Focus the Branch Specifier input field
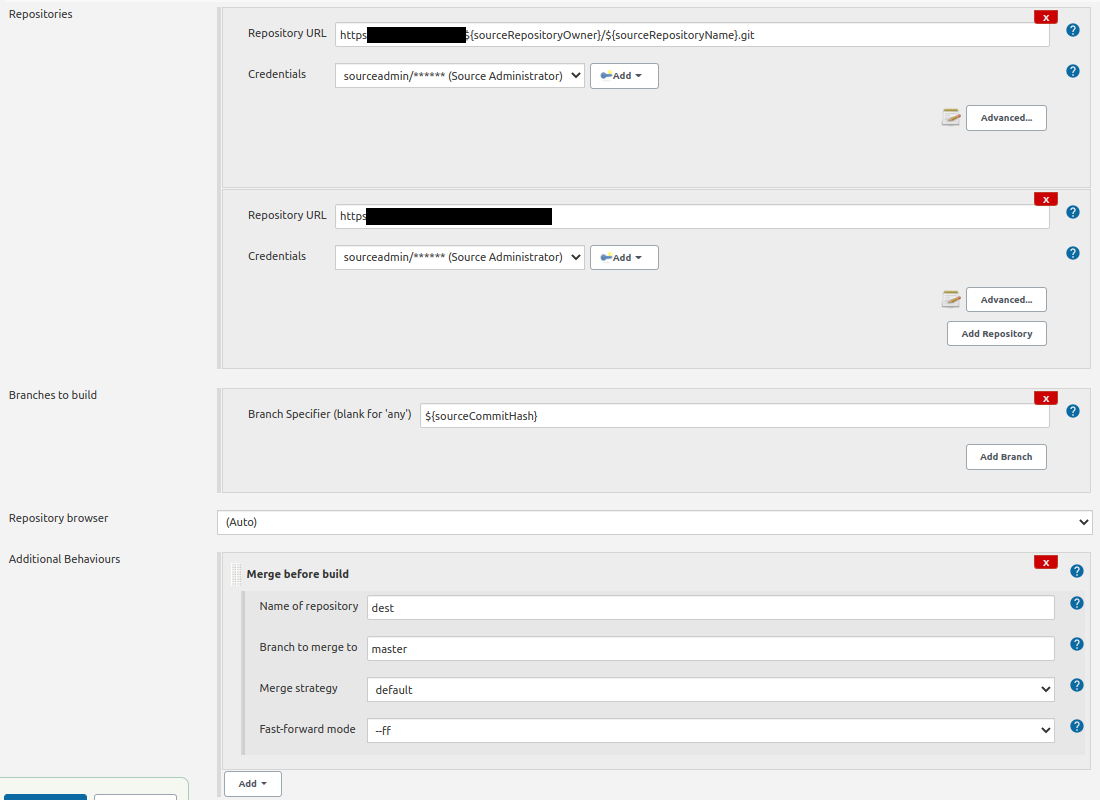The image size is (1100, 800). click(x=735, y=415)
